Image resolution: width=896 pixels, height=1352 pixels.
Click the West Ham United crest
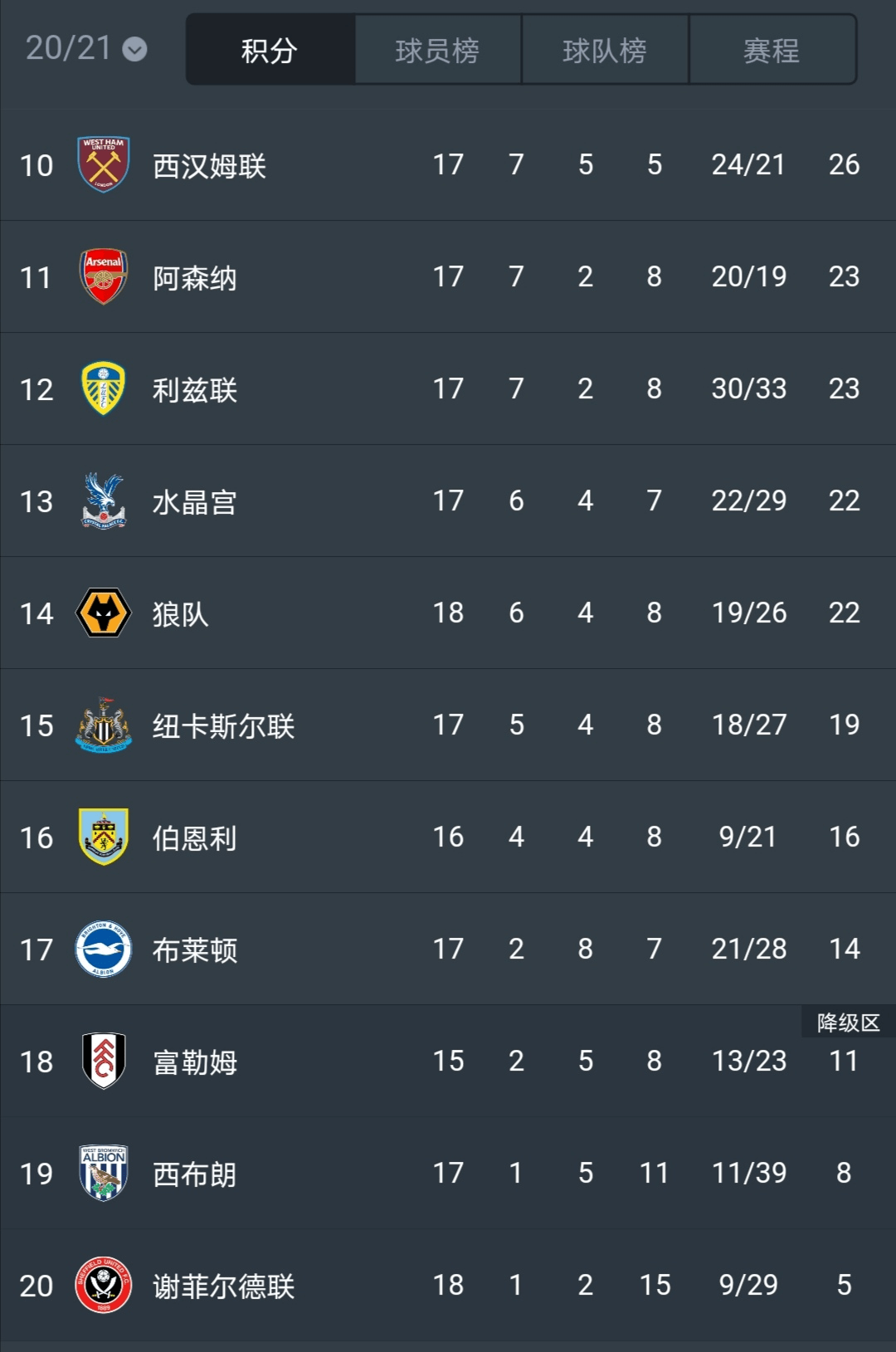(x=104, y=164)
